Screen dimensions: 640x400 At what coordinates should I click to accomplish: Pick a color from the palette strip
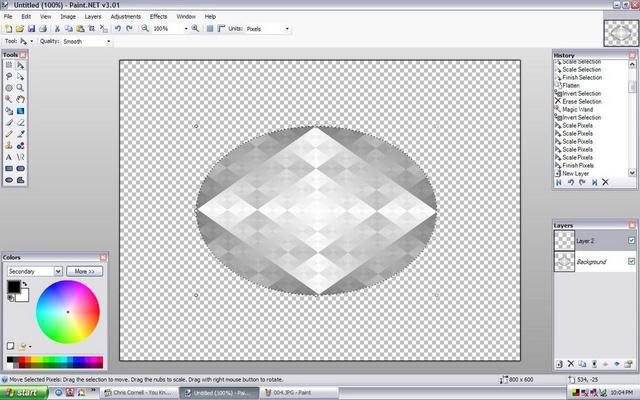(x=55, y=362)
